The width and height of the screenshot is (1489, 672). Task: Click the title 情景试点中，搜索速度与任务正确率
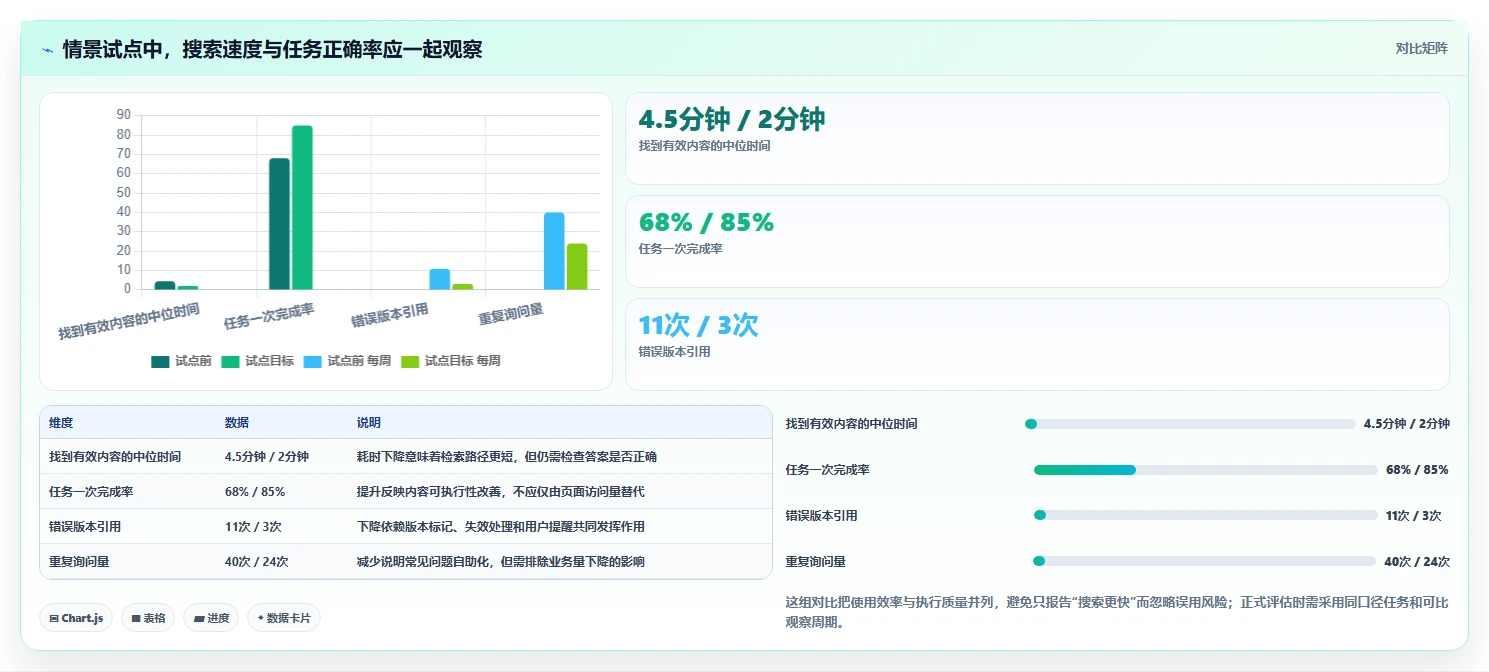coord(272,49)
